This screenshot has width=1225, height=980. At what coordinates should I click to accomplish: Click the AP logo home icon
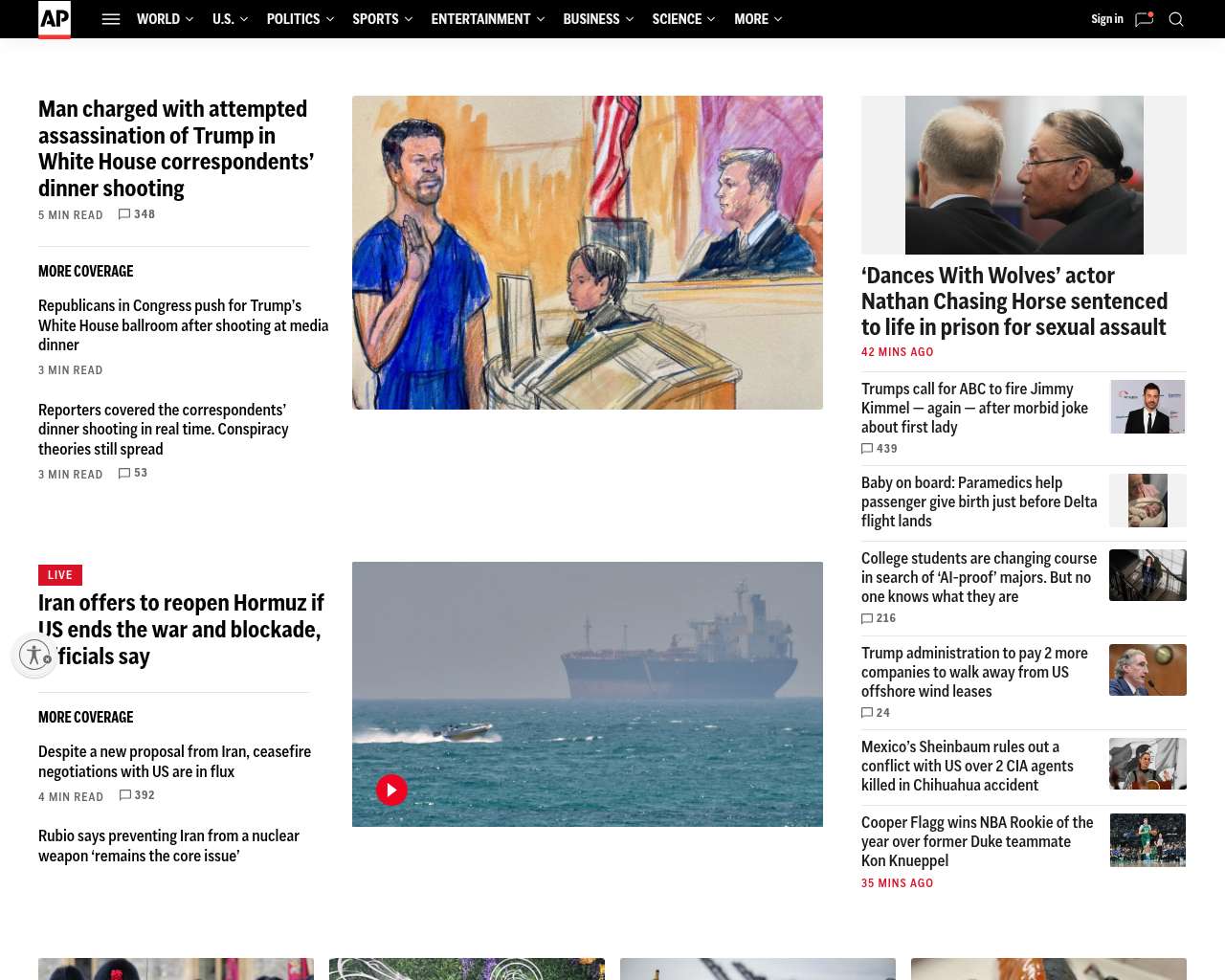coord(55,19)
